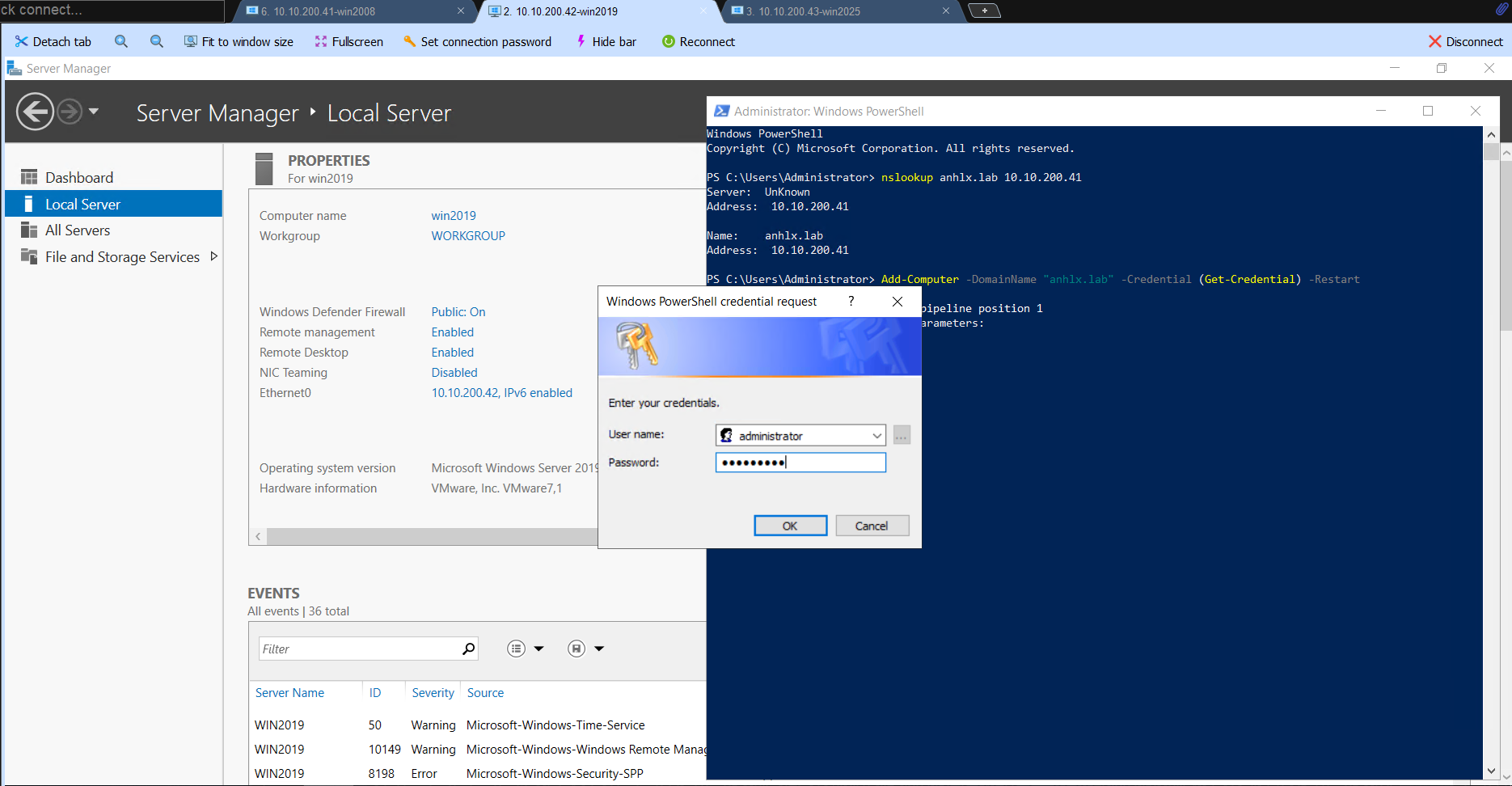The width and height of the screenshot is (1512, 786).
Task: Click PowerShell scrollbar down arrow
Action: click(x=1491, y=771)
